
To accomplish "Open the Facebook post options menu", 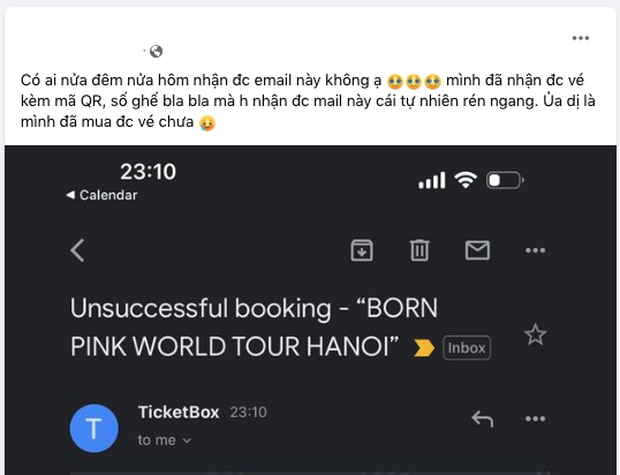I will 581,38.
